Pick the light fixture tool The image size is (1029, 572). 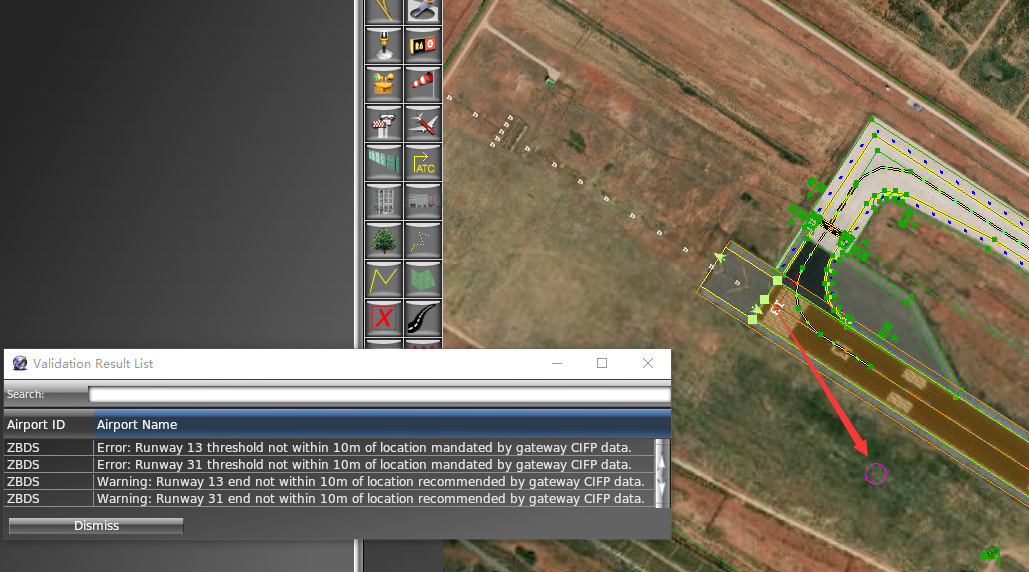tap(384, 46)
